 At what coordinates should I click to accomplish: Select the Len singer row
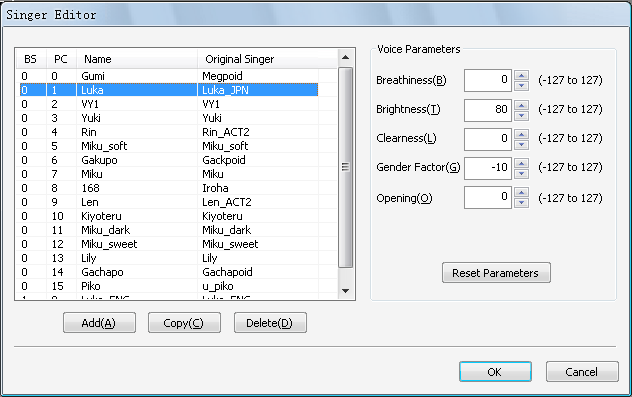tap(169, 202)
